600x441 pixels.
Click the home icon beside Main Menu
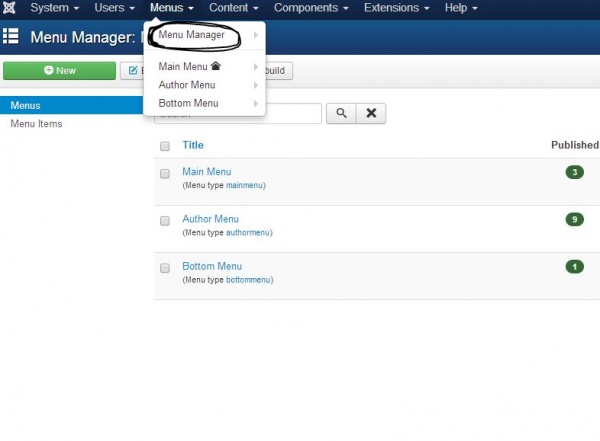pyautogui.click(x=216, y=66)
